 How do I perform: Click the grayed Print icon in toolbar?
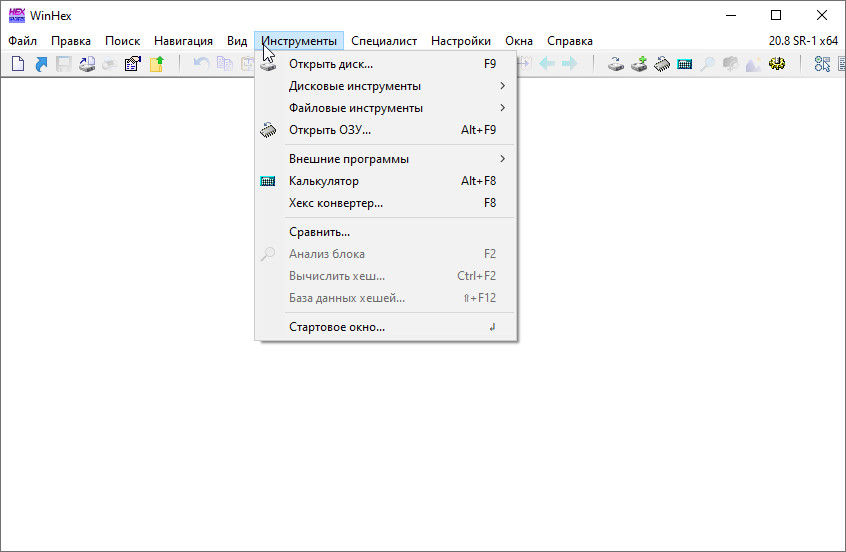tap(110, 64)
